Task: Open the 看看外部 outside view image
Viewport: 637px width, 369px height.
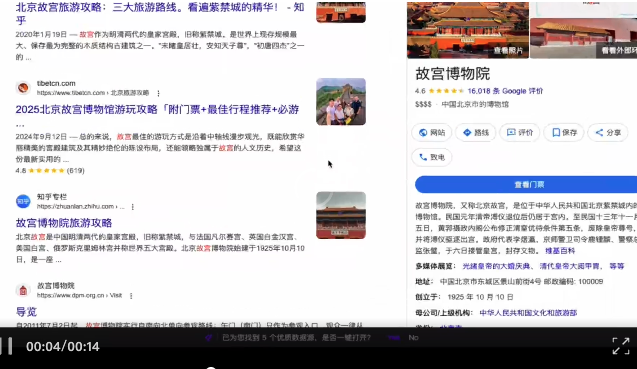Action: pos(584,38)
